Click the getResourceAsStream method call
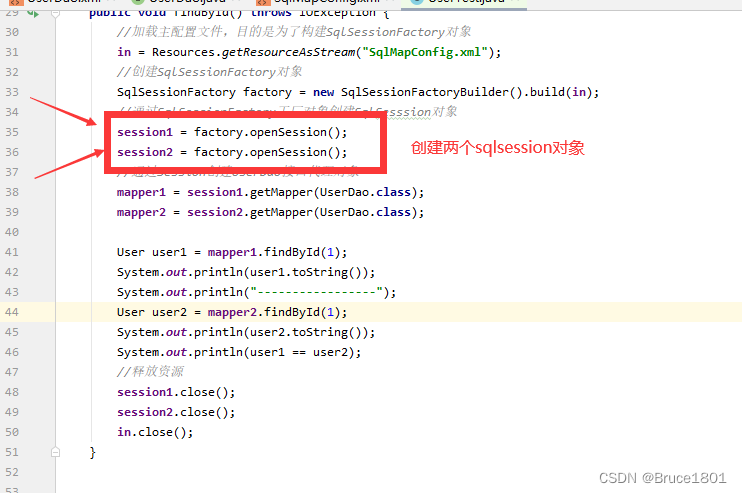Screen dimensions: 742x493 point(289,52)
